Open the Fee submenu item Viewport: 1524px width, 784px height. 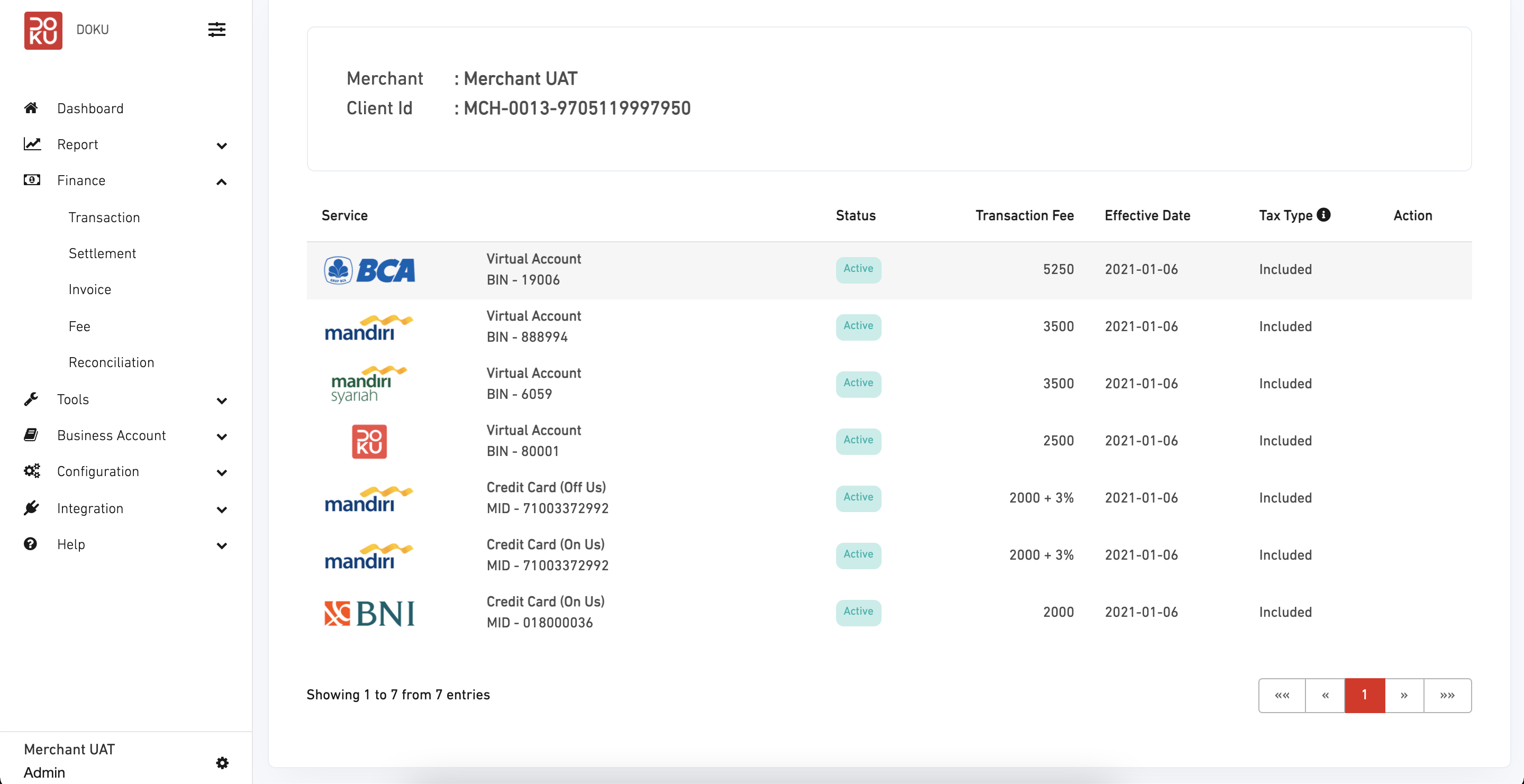pos(79,326)
